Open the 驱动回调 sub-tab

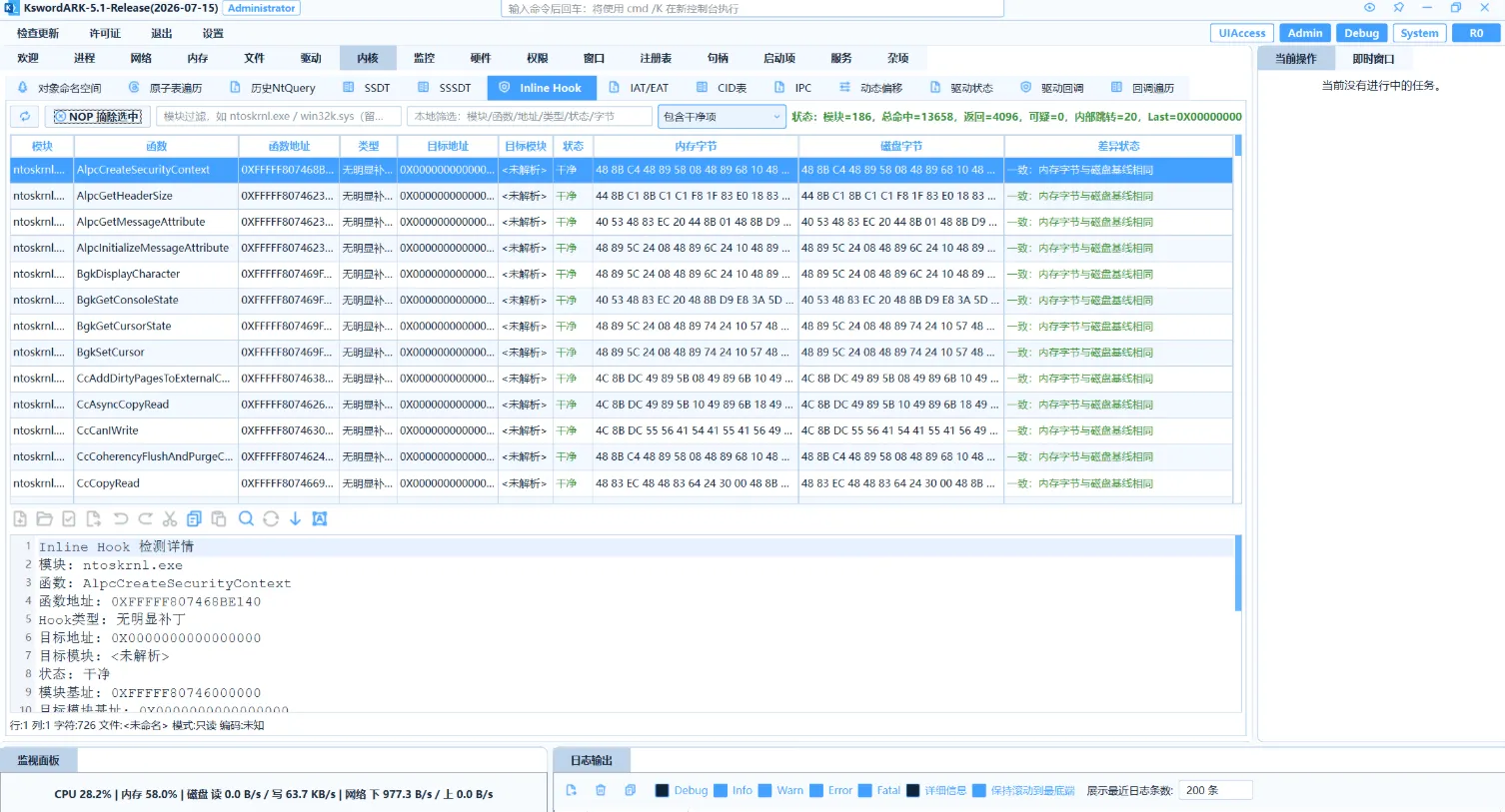pos(1052,88)
